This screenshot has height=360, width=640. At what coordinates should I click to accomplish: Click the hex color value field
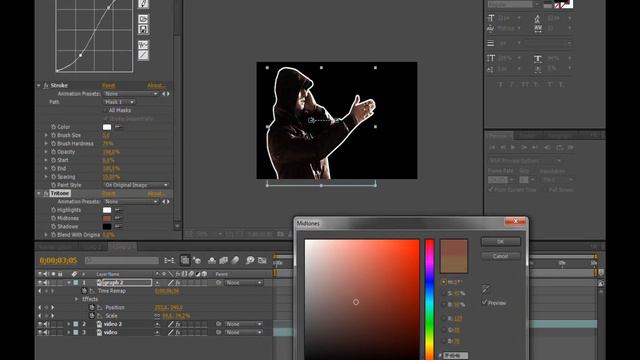coord(456,356)
